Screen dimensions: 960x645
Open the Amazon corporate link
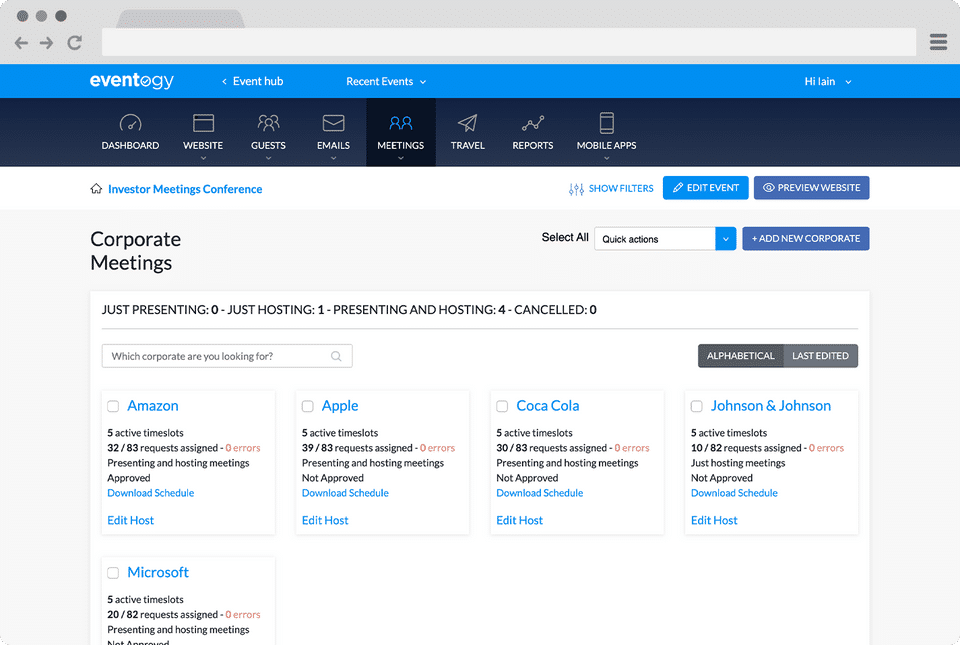[x=152, y=406]
